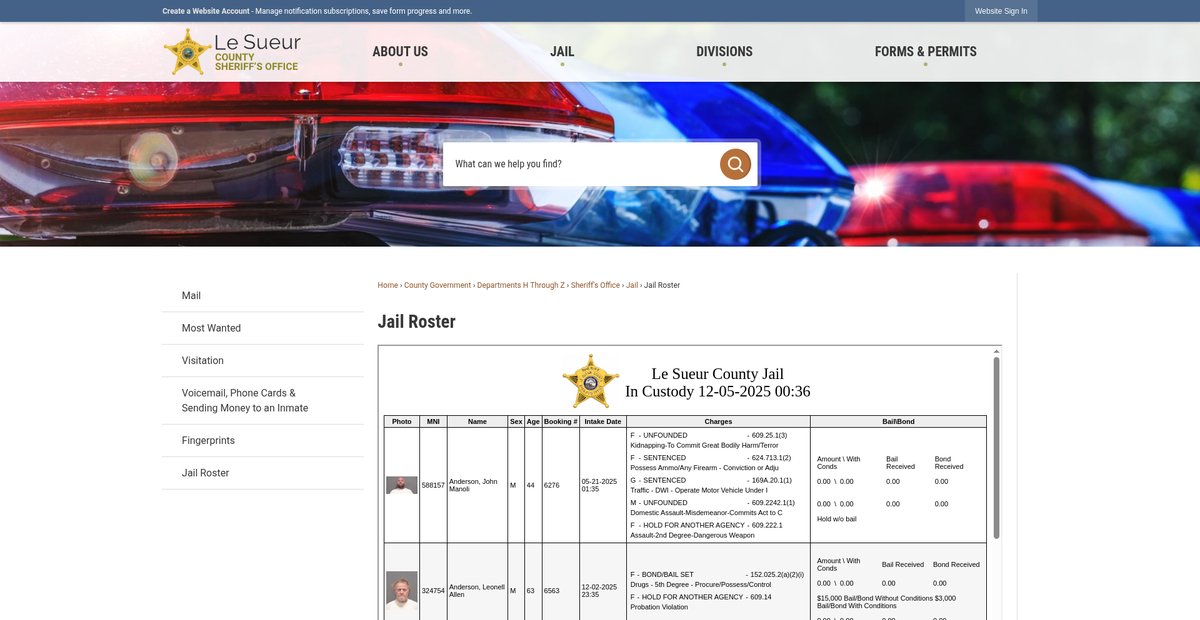
Task: Open the Fingerprints sidebar link
Action: pos(263,440)
